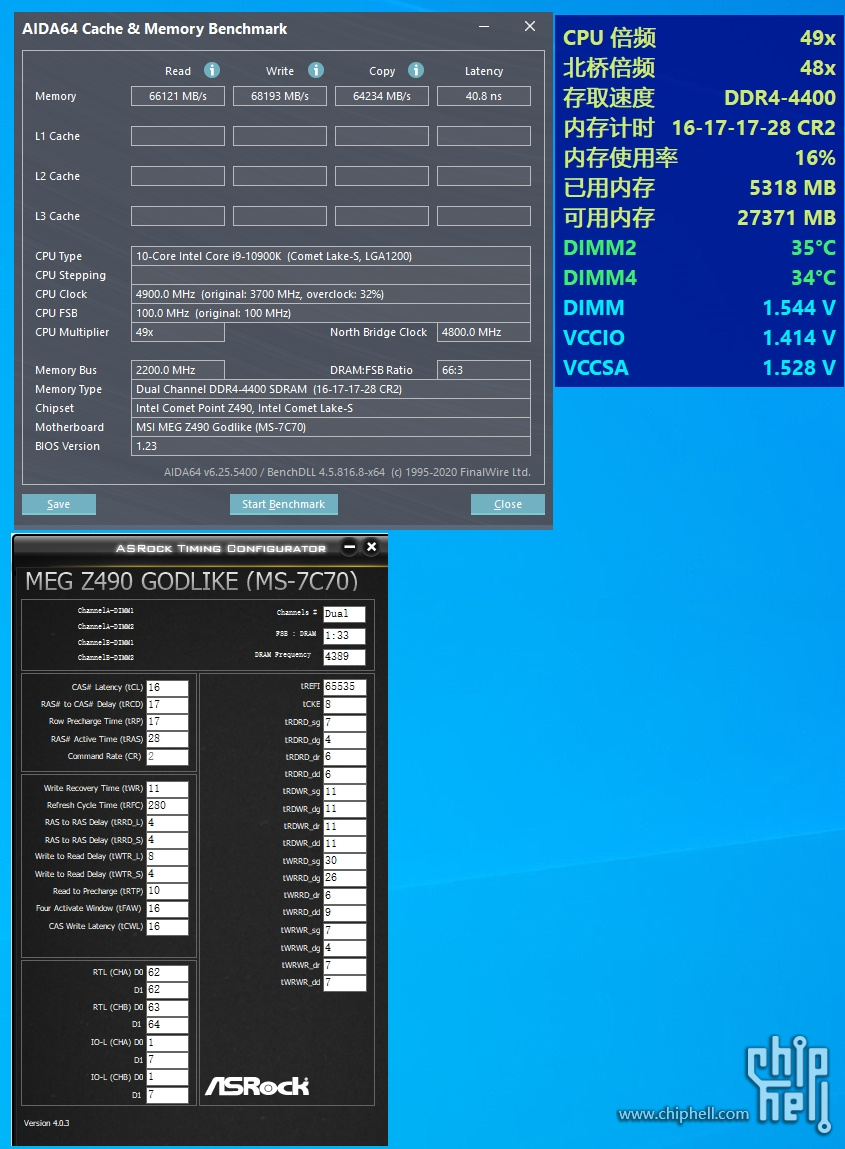The height and width of the screenshot is (1149, 845).
Task: Click the tREFI 65535 field
Action: 344,687
